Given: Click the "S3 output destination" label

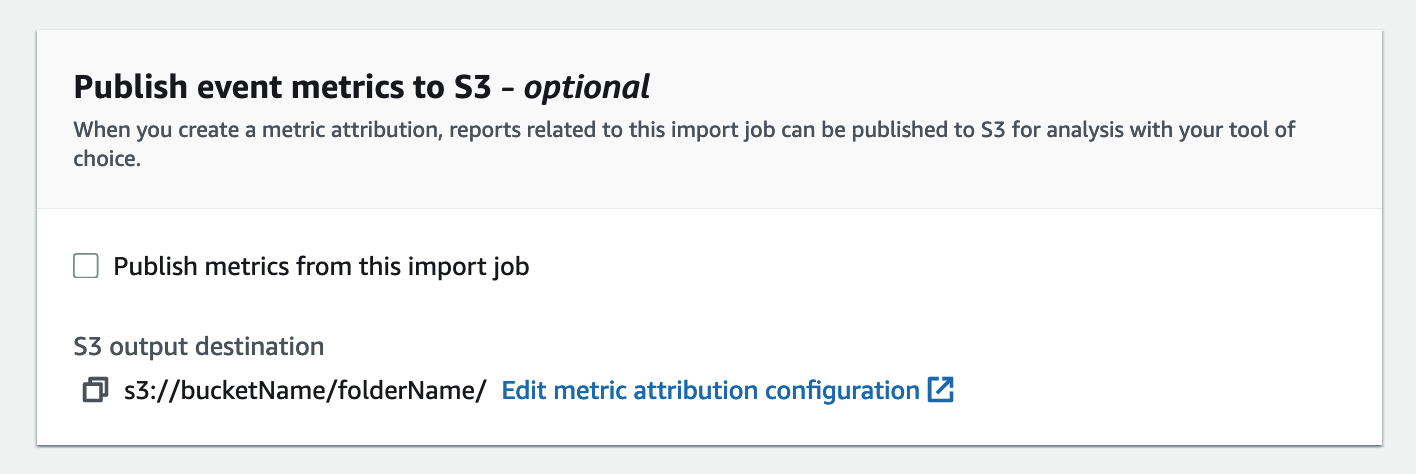Looking at the screenshot, I should coord(199,347).
